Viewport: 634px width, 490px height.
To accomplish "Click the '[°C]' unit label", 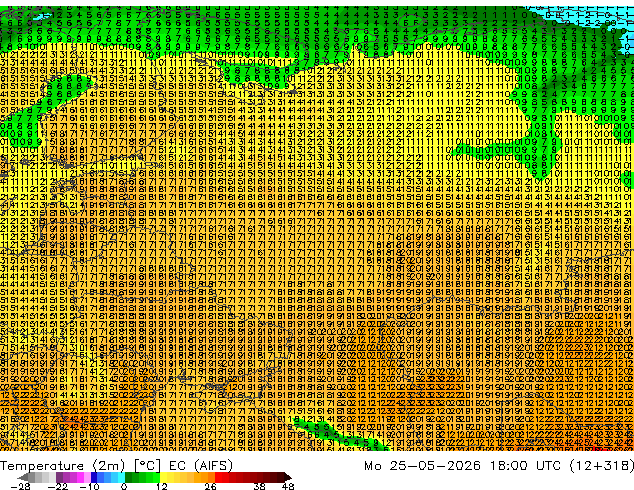I will click(147, 466).
